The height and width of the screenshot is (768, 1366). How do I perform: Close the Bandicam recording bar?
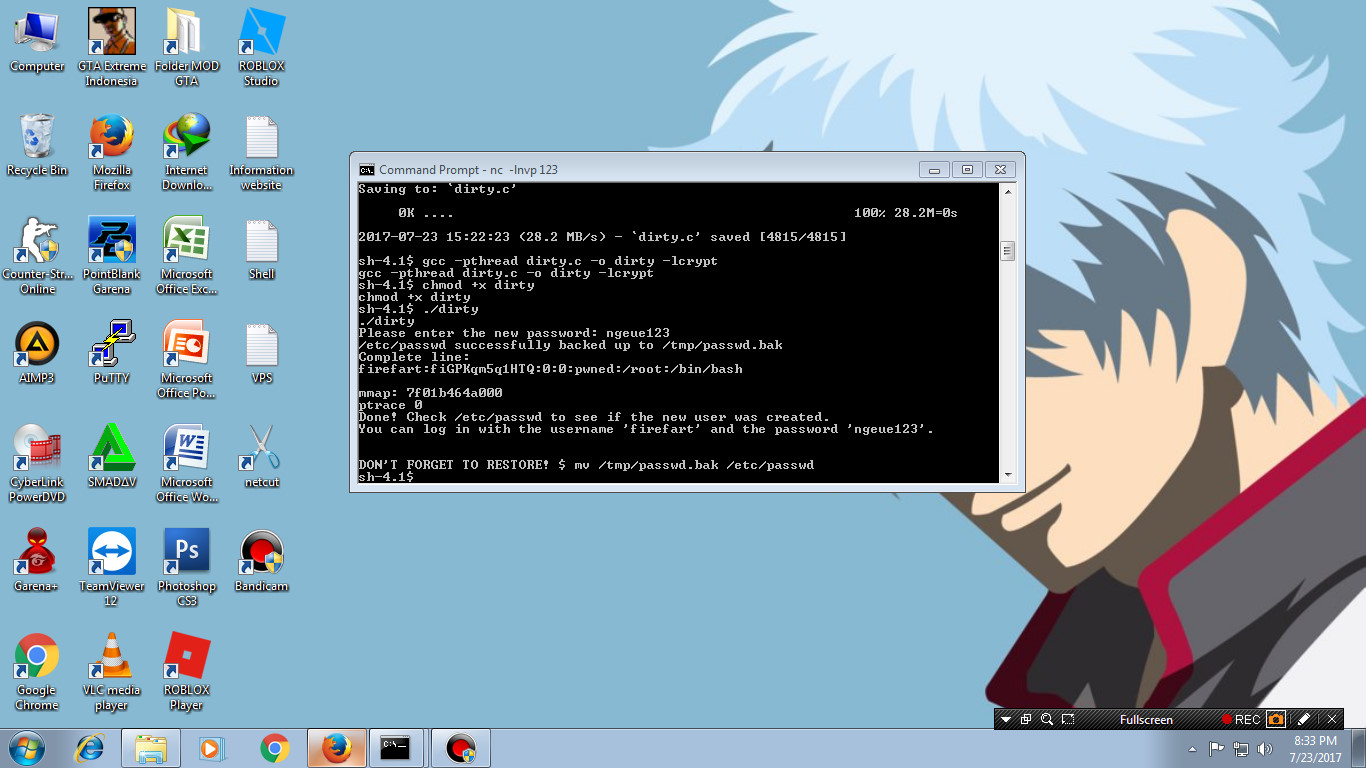tap(1332, 720)
